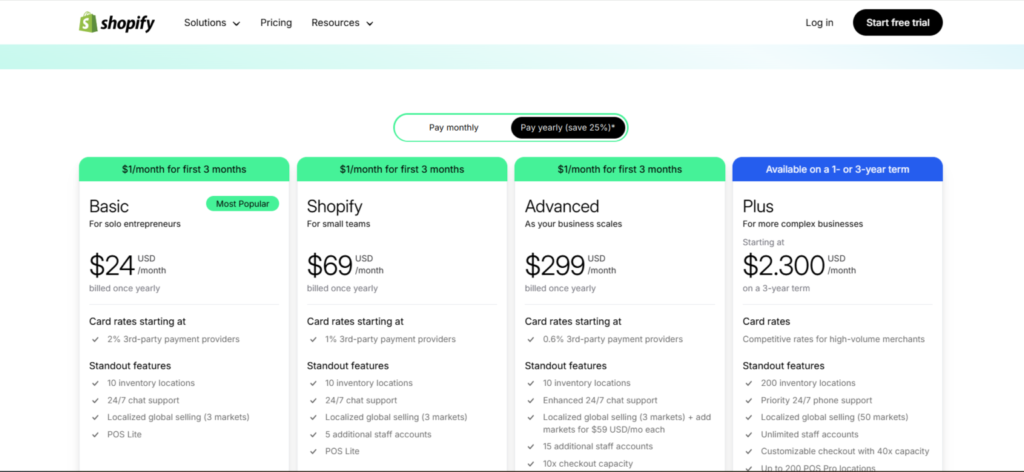Click checkmark beside 5 additional staff accounts

pyautogui.click(x=313, y=435)
